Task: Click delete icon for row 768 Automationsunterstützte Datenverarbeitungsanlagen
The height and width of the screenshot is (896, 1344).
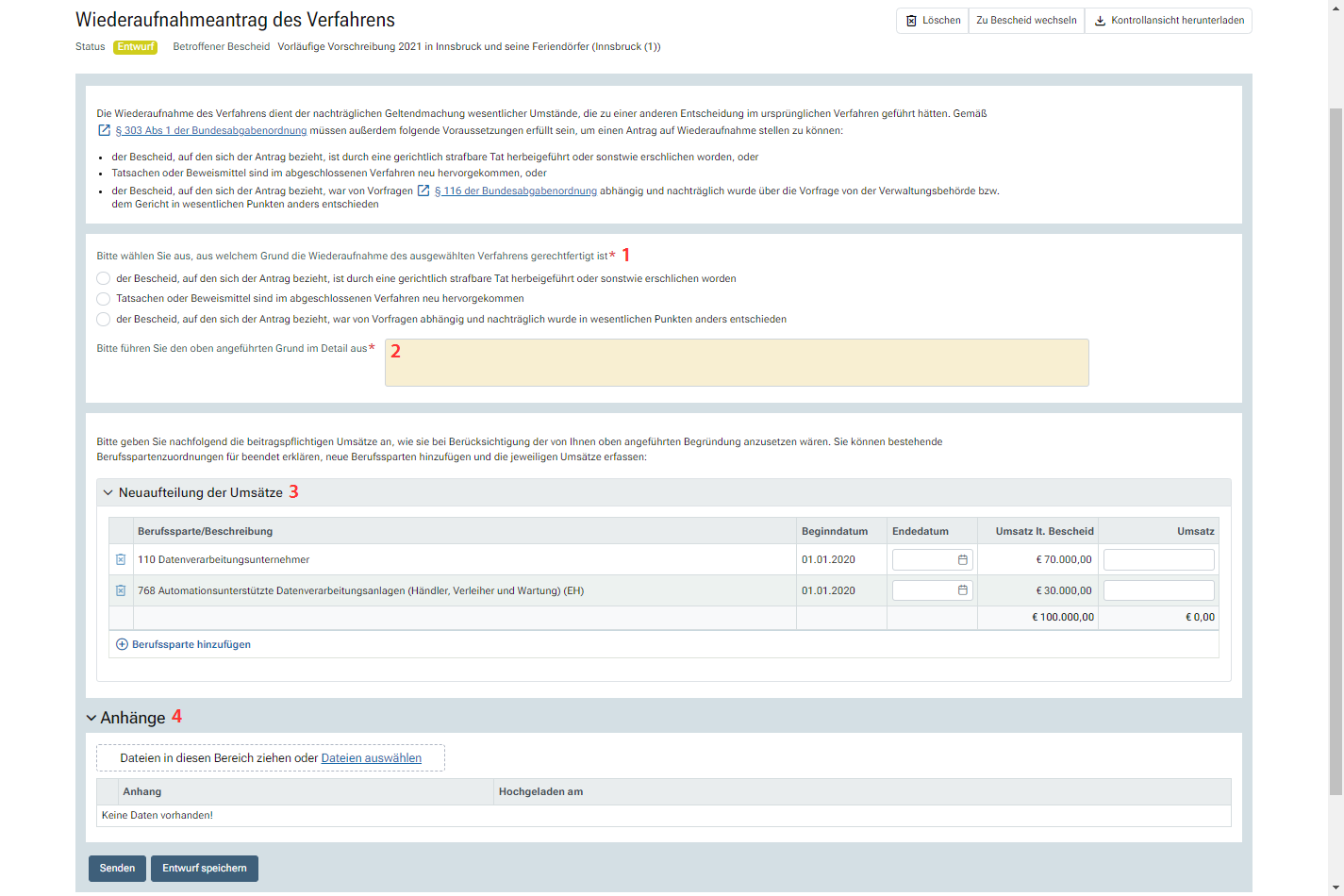Action: click(x=121, y=591)
